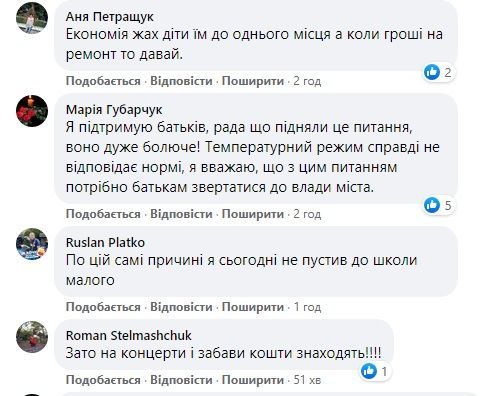Like Ruslan Platko's comment via Подобається
The image size is (494, 396).
(103, 307)
